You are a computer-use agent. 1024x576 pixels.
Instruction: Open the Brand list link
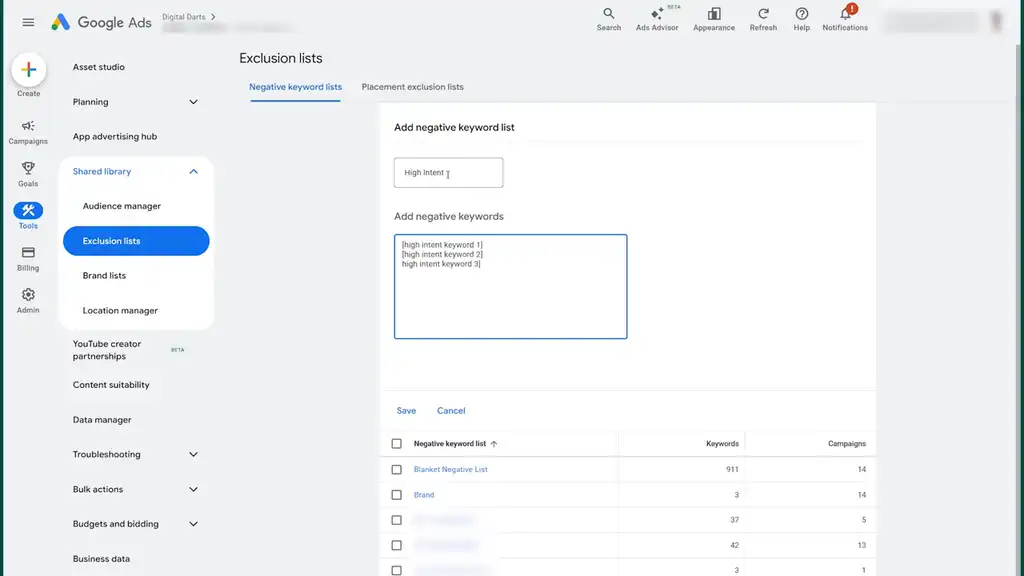pos(424,495)
